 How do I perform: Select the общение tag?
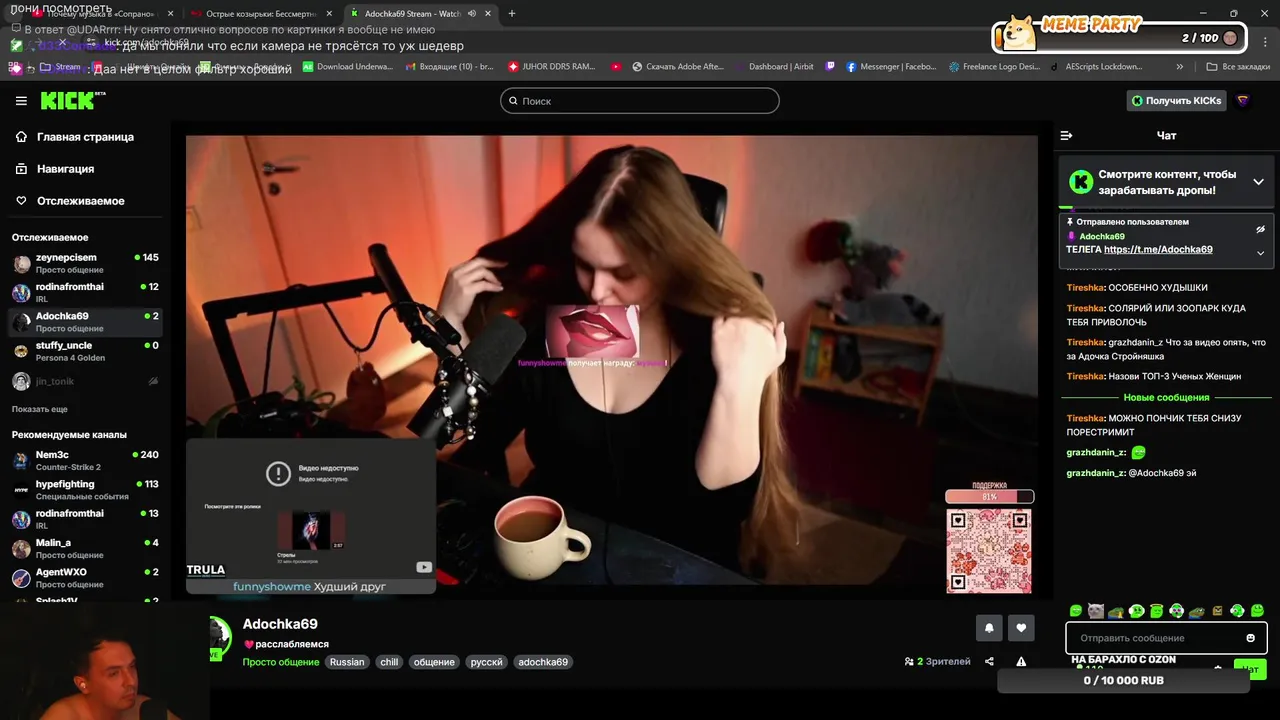pos(434,662)
